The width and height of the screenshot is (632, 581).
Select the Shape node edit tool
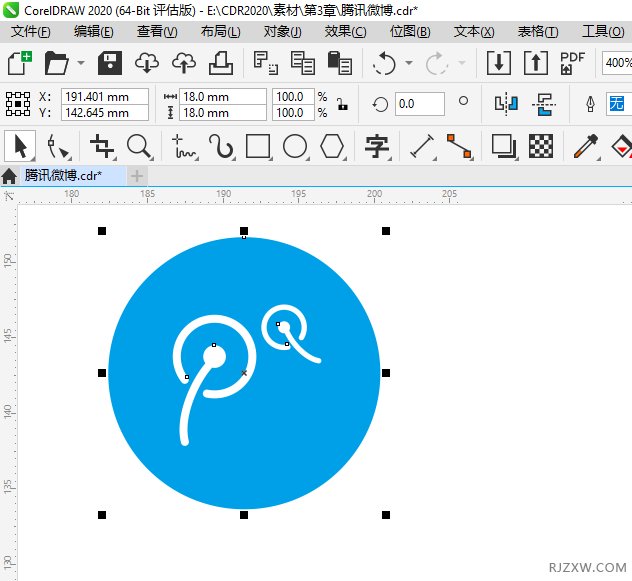click(x=58, y=146)
